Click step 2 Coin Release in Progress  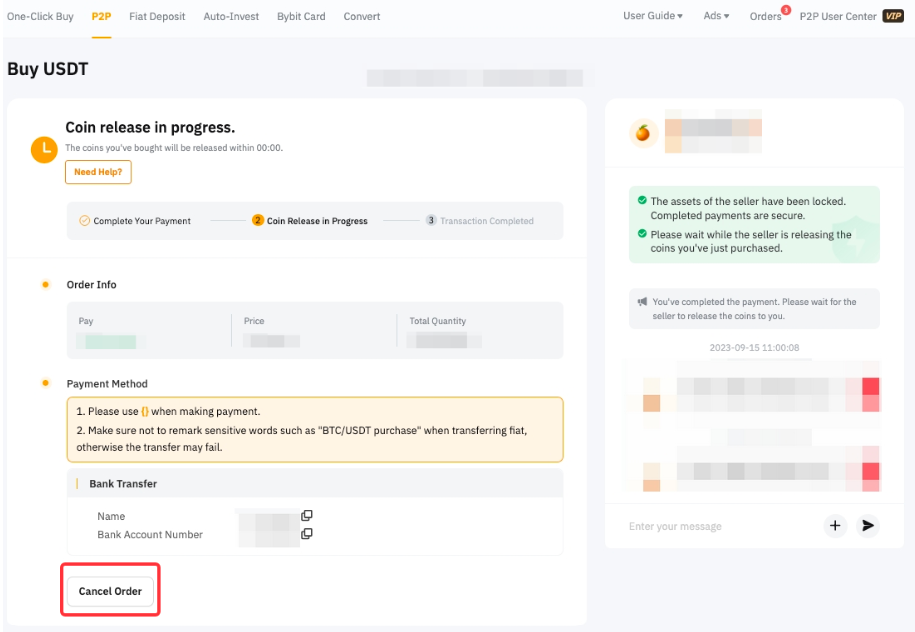pyautogui.click(x=309, y=221)
